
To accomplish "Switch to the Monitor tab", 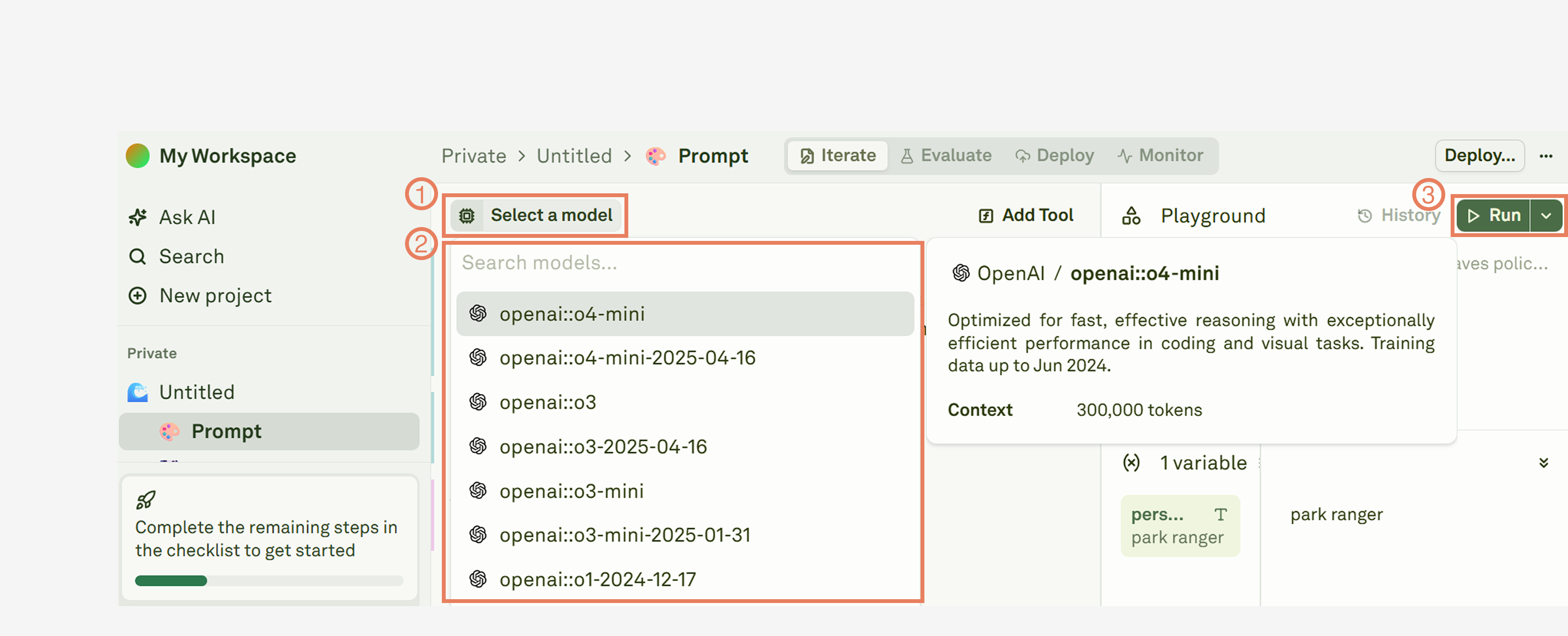I will point(1160,156).
